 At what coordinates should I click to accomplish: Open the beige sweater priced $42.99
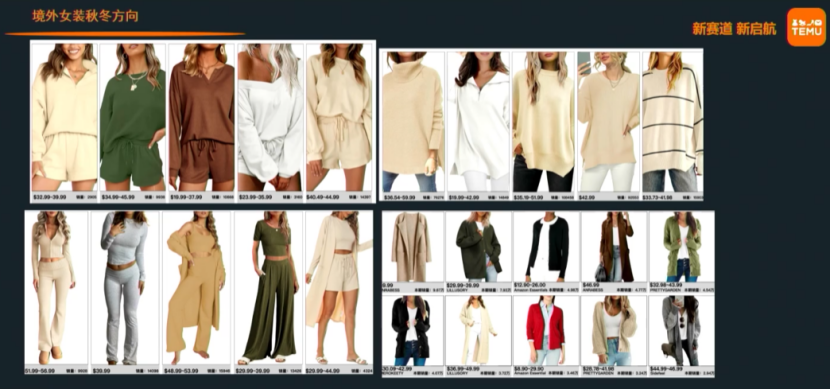608,122
